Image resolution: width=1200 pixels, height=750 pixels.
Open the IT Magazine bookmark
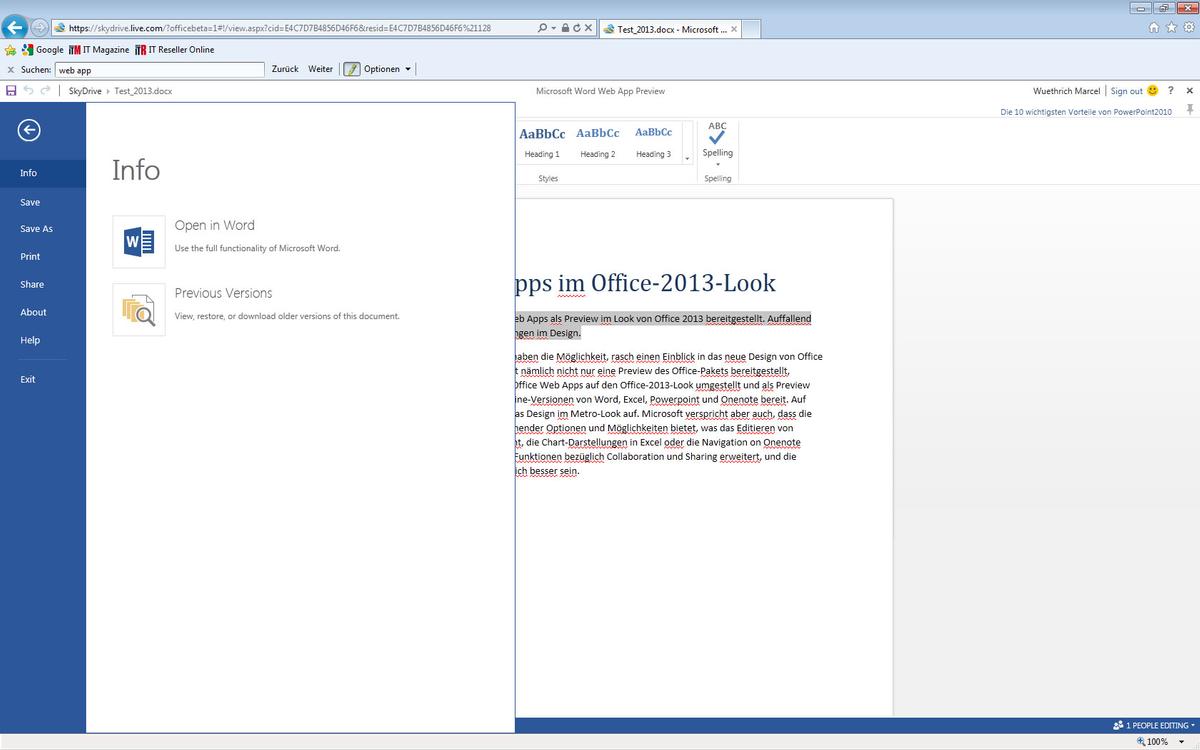[x=99, y=49]
